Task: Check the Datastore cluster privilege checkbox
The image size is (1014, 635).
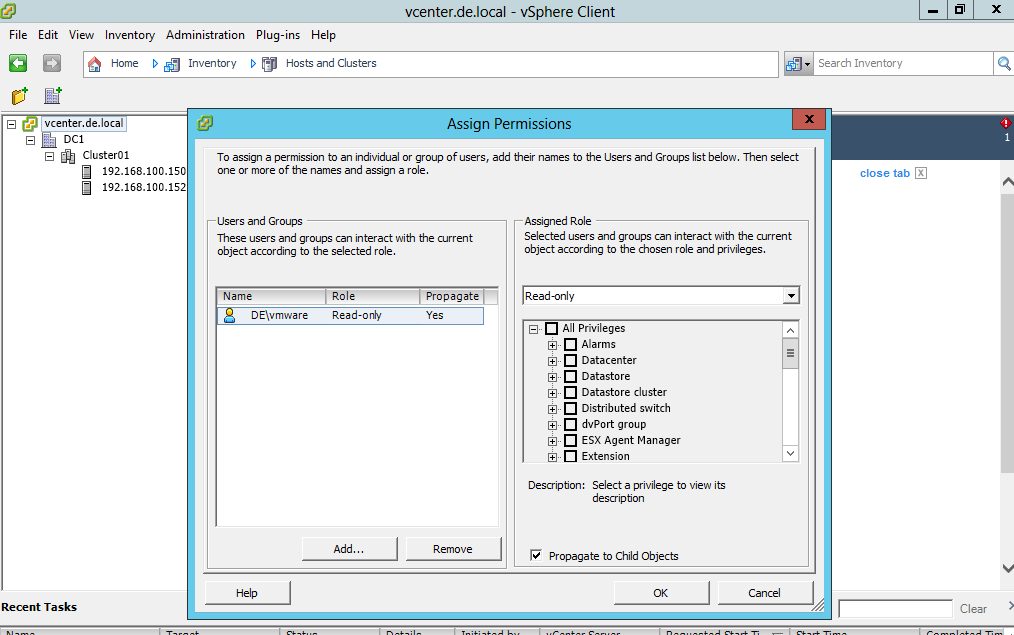Action: click(570, 393)
